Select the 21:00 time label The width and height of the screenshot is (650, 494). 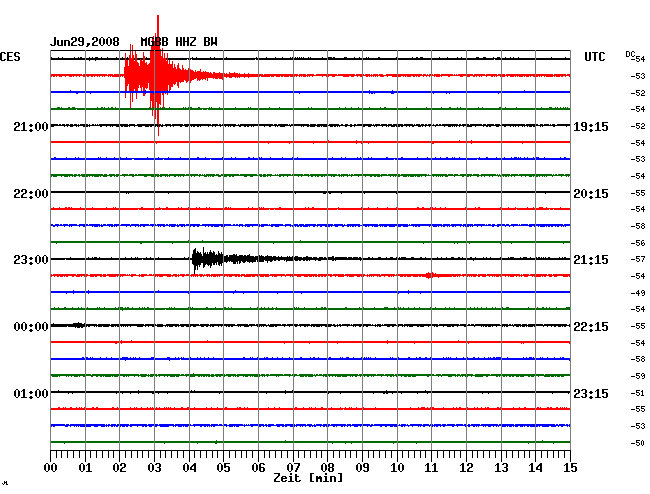[31, 127]
